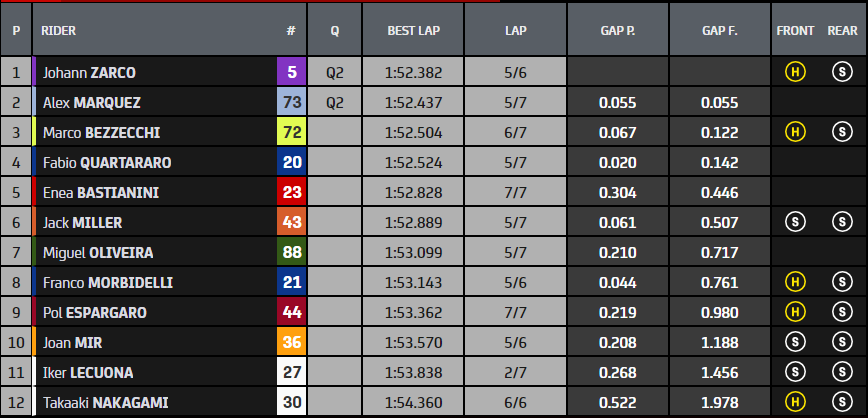Click Alex Marquez's number 73 badge
Viewport: 868px width, 418px height.
(291, 102)
